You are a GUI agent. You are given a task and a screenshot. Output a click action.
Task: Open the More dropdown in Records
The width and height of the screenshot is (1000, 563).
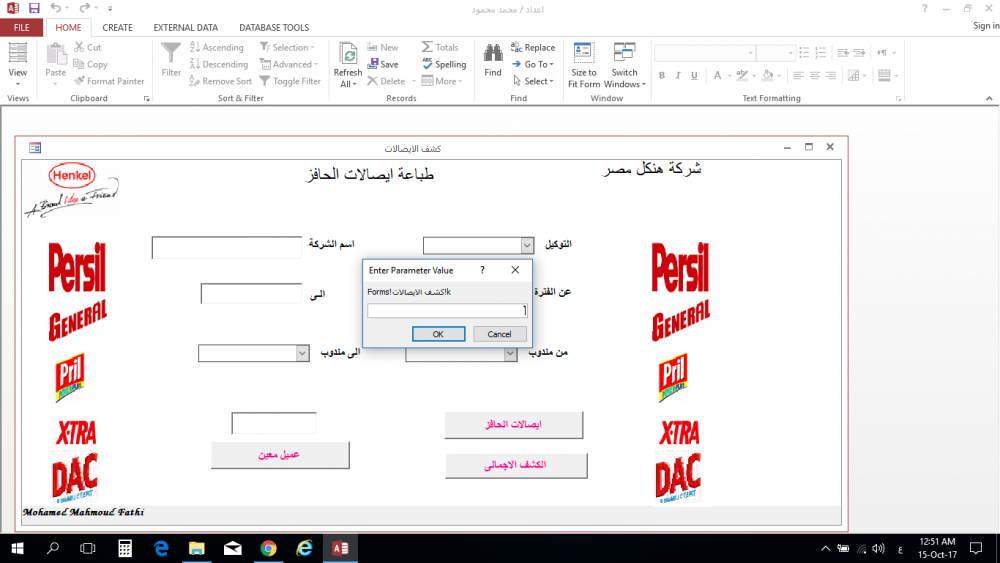coord(442,81)
